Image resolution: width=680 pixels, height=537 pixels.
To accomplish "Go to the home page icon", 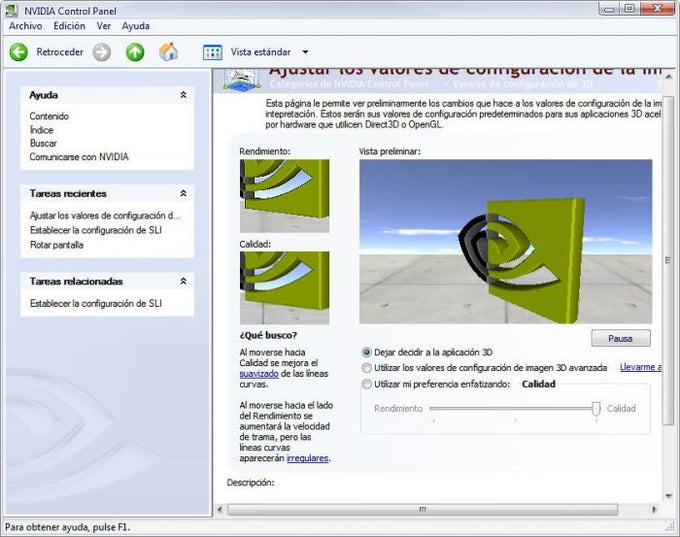I will (168, 52).
